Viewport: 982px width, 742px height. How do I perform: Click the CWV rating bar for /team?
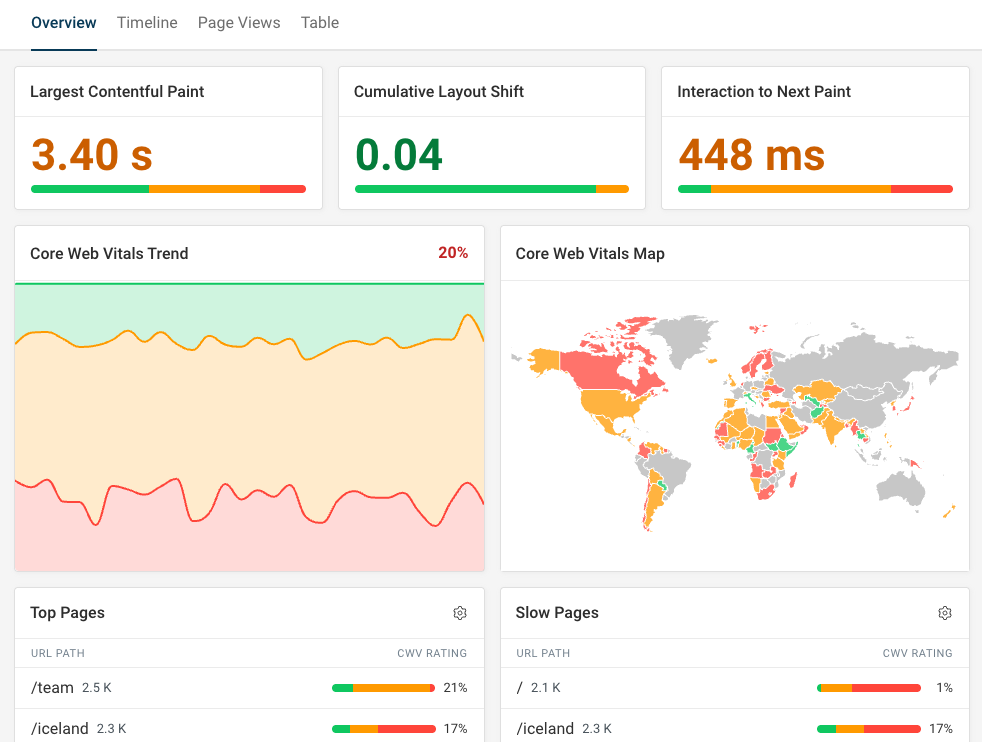pyautogui.click(x=383, y=687)
